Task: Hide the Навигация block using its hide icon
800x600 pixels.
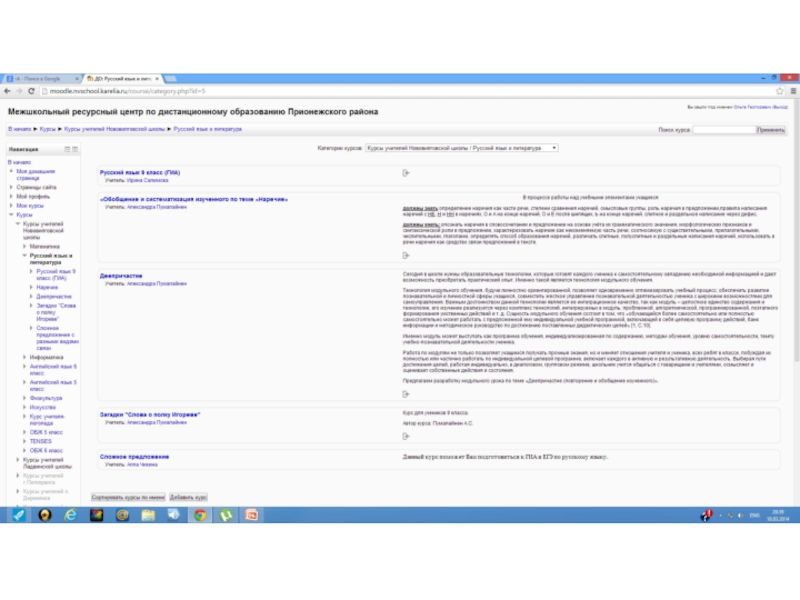Action: pyautogui.click(x=67, y=149)
